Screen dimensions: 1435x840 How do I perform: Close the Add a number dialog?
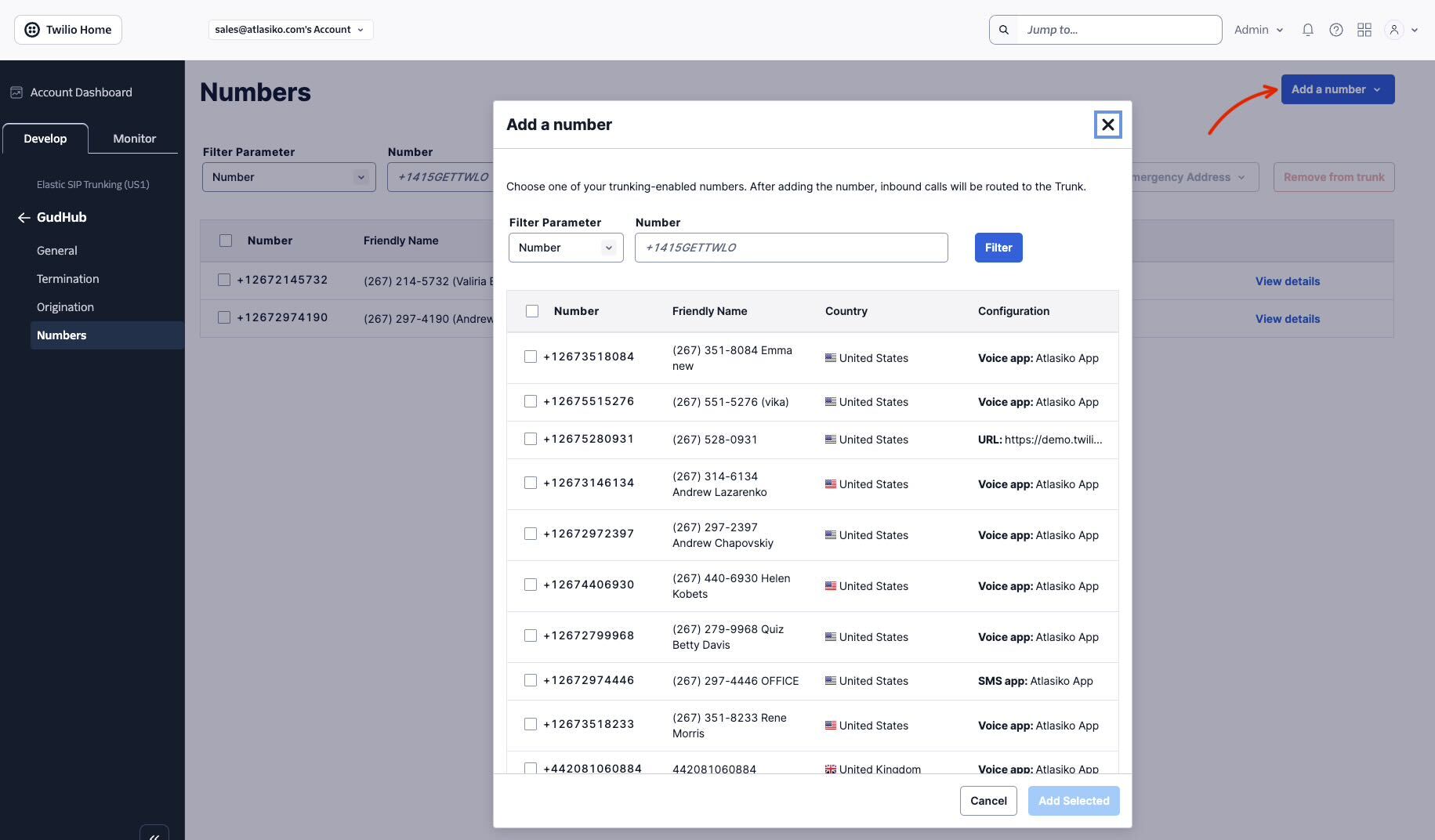(1107, 125)
